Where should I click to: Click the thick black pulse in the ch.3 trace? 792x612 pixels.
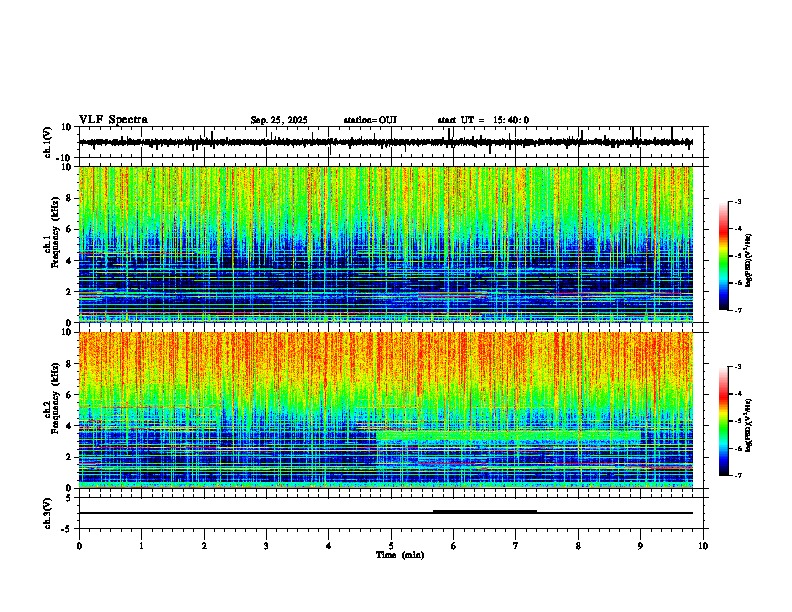pos(485,512)
